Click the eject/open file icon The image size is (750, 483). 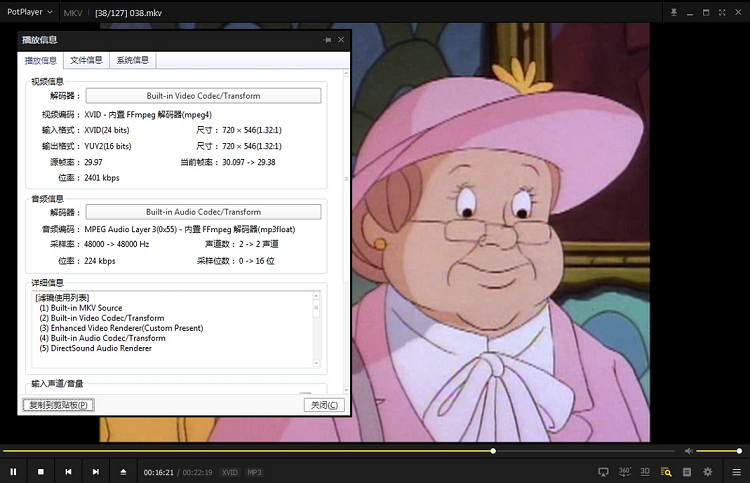pos(123,471)
